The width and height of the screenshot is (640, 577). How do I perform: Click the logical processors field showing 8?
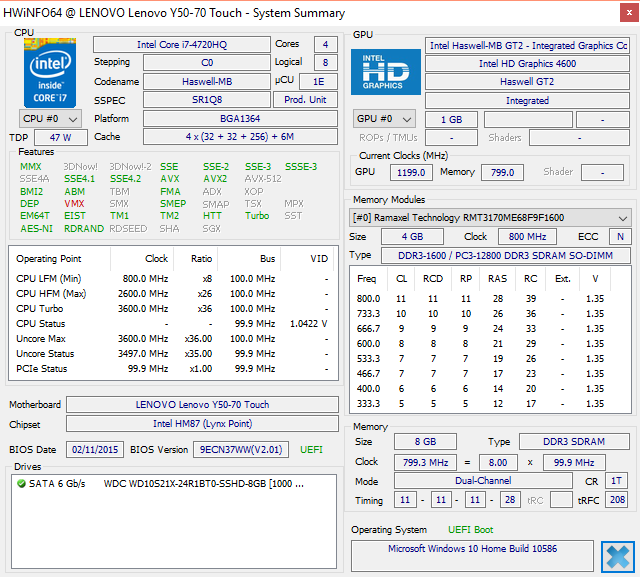coord(326,62)
